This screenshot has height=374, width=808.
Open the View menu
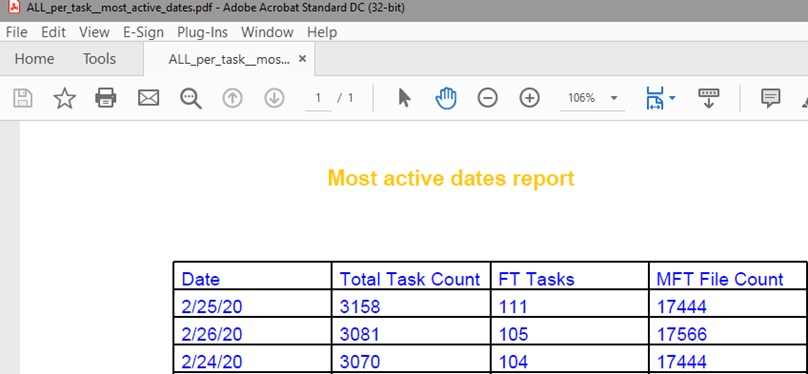94,32
